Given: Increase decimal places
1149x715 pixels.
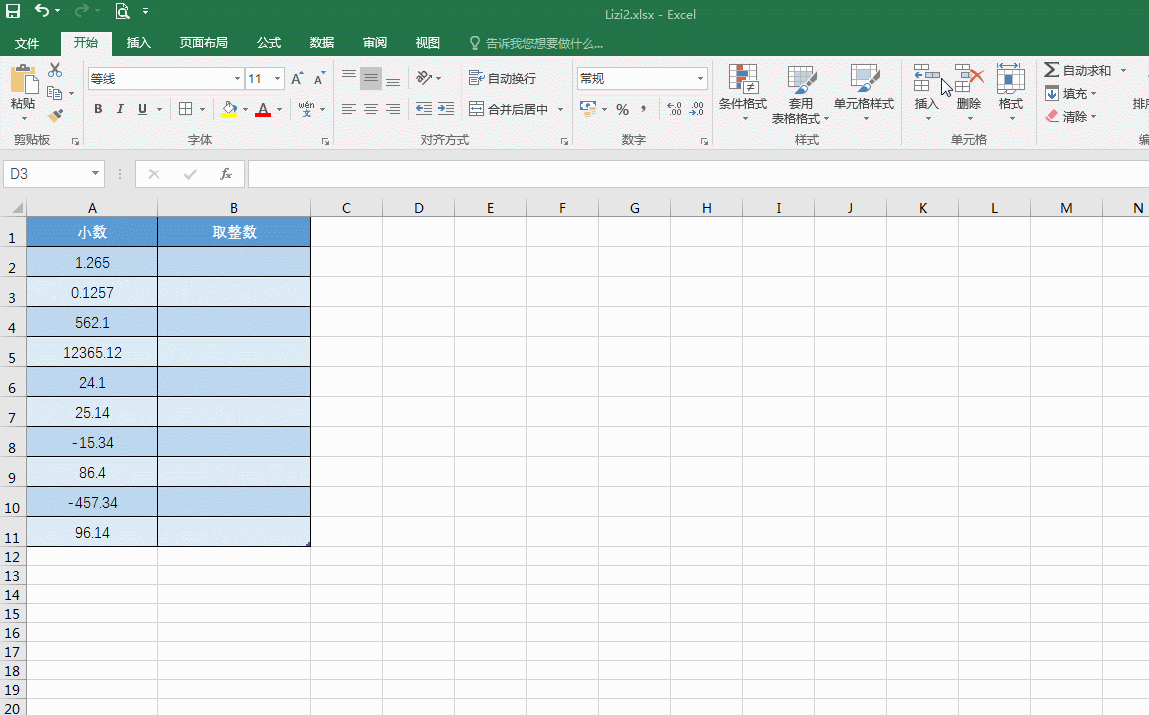Looking at the screenshot, I should point(674,109).
